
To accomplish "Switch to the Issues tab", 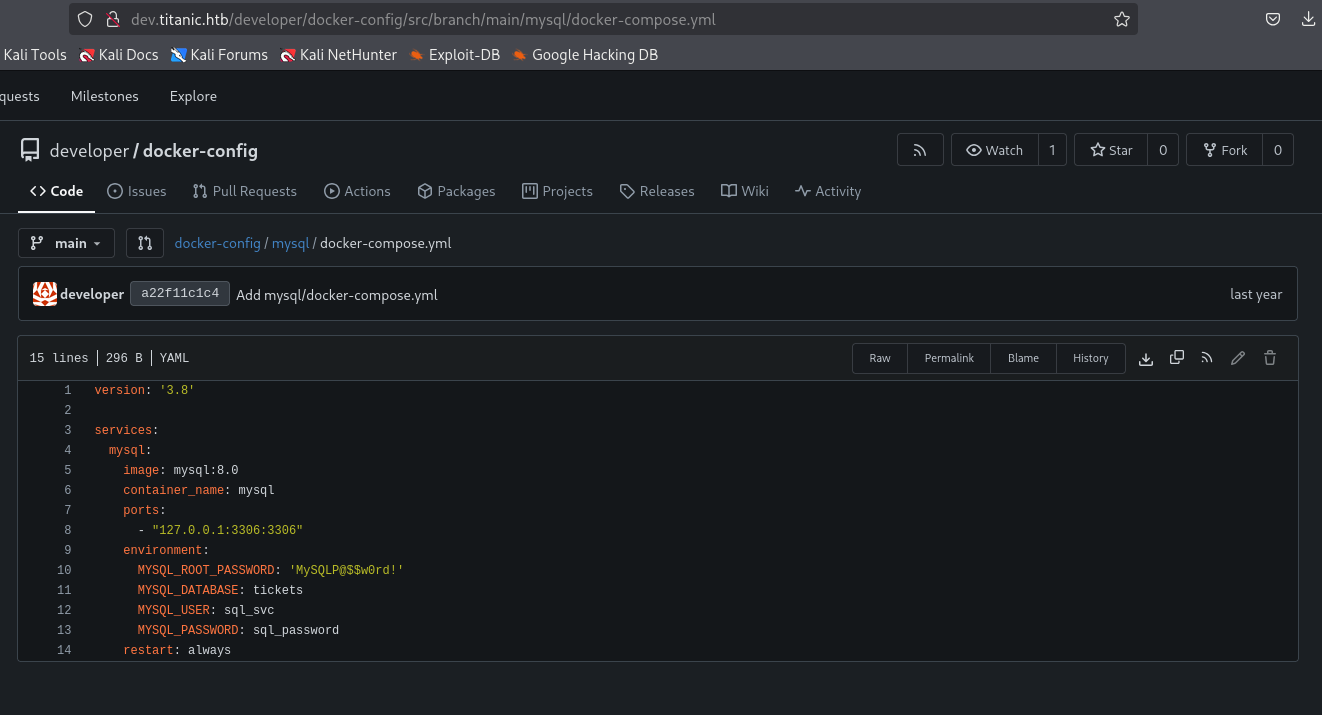I will point(137,191).
